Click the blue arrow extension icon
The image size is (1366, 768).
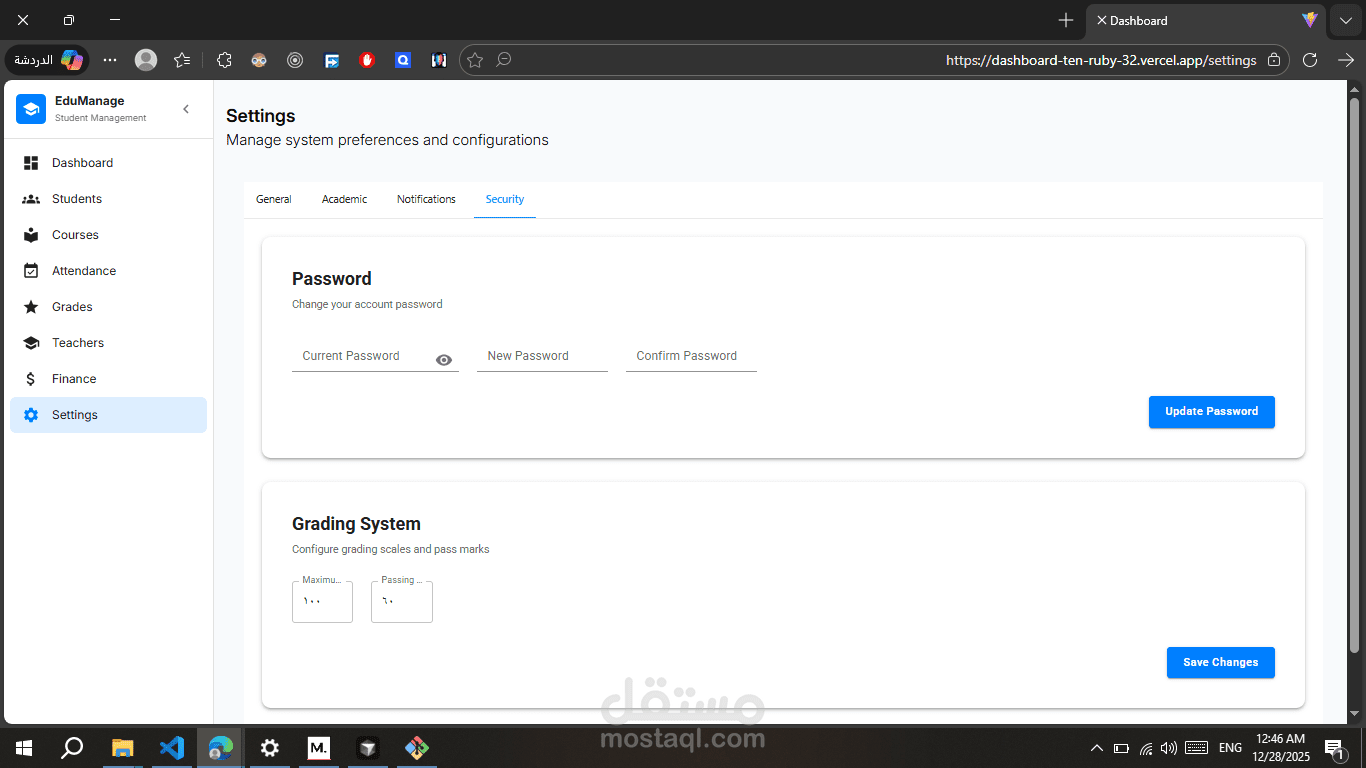(x=332, y=60)
